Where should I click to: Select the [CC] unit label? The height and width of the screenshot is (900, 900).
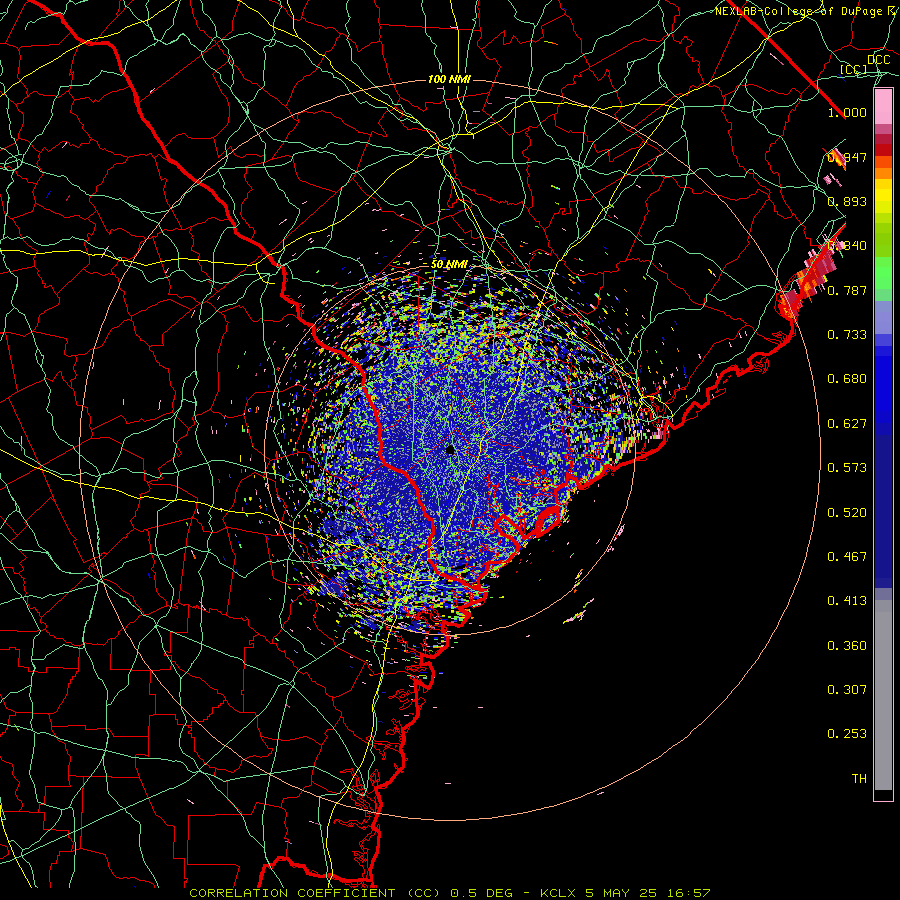click(x=853, y=69)
